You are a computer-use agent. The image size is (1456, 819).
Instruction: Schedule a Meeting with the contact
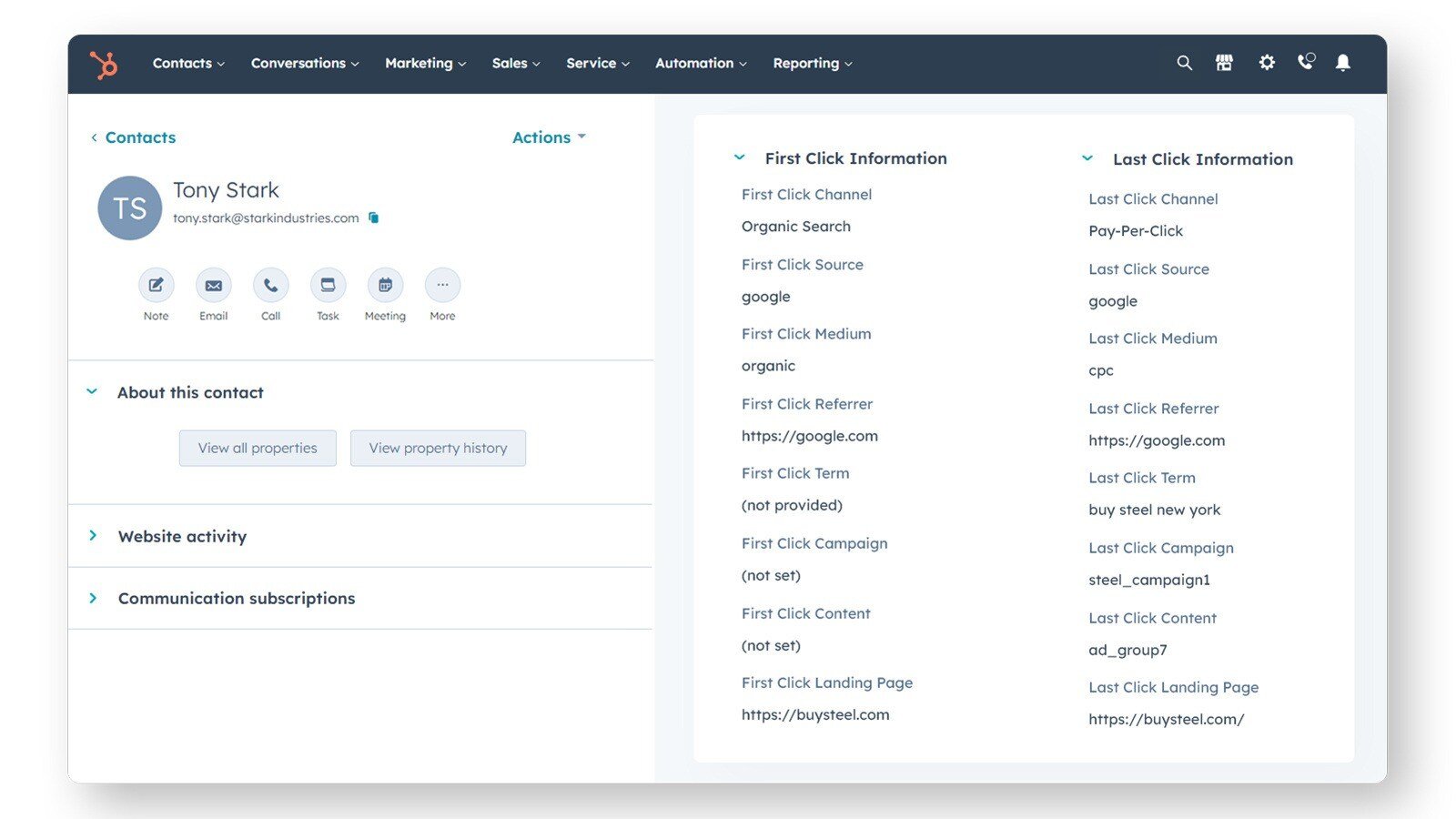pyautogui.click(x=385, y=286)
